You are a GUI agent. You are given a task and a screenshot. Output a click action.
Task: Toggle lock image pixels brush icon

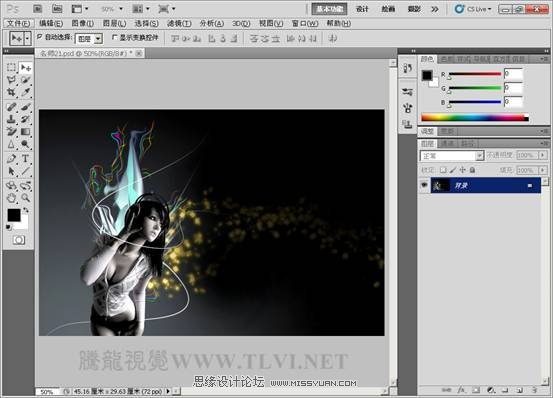(453, 170)
